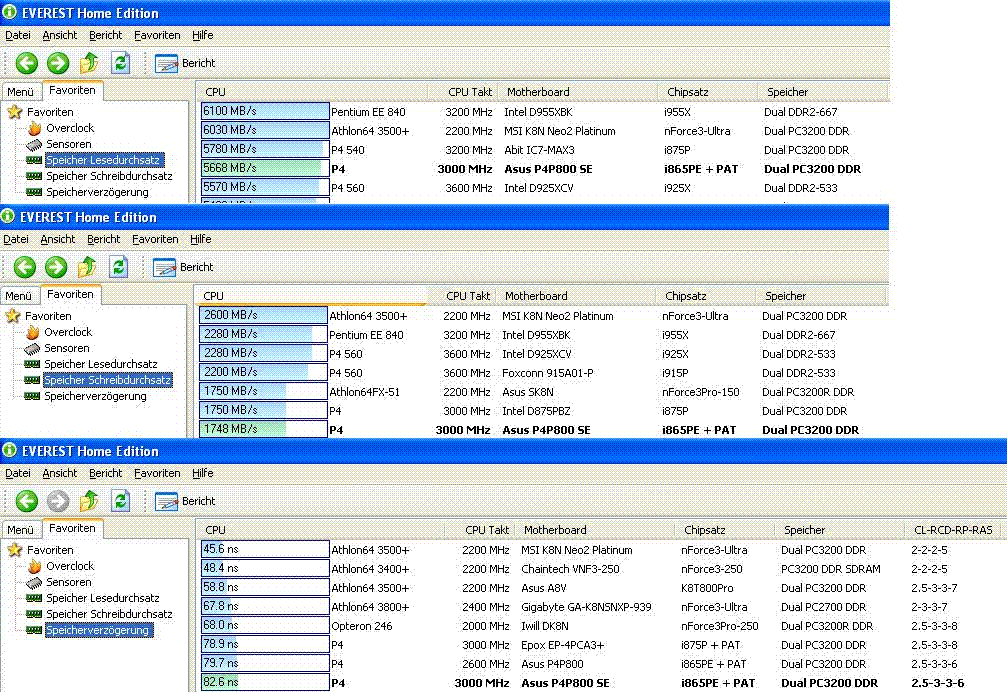Click memory chip icon beside Speicherverzögerung, middle window
This screenshot has width=1007, height=692.
click(x=32, y=396)
